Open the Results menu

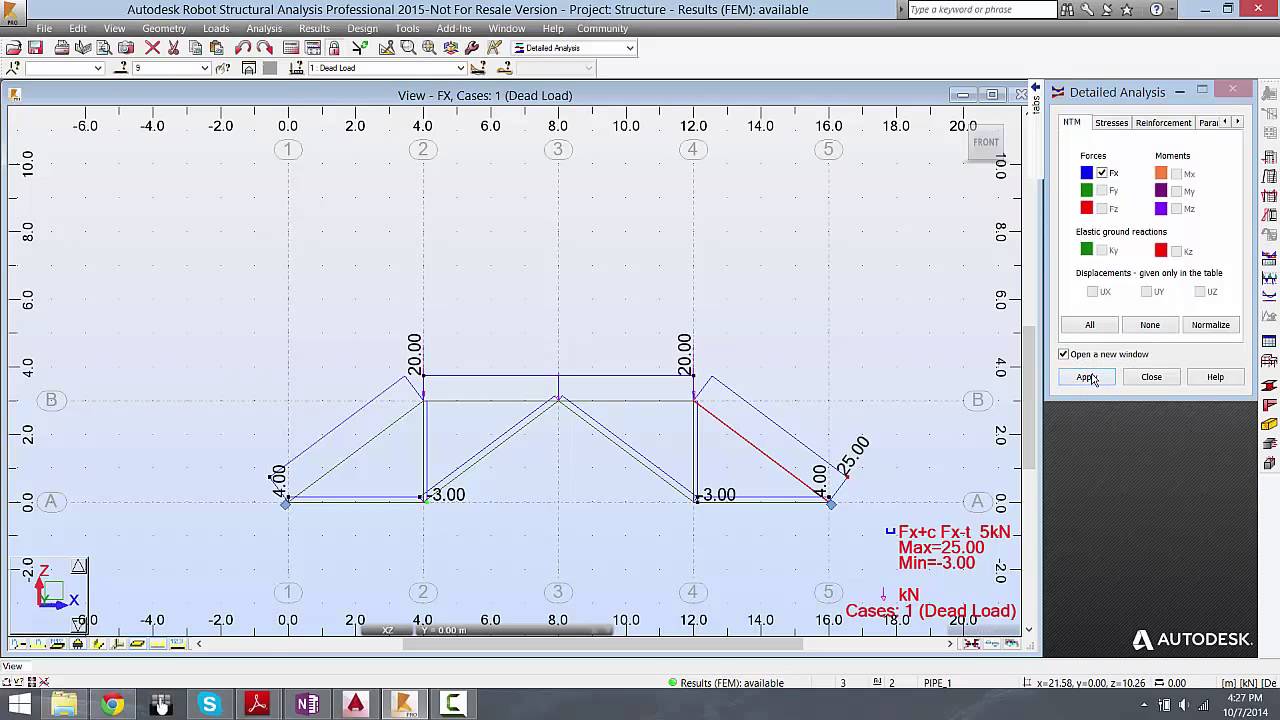pyautogui.click(x=314, y=28)
